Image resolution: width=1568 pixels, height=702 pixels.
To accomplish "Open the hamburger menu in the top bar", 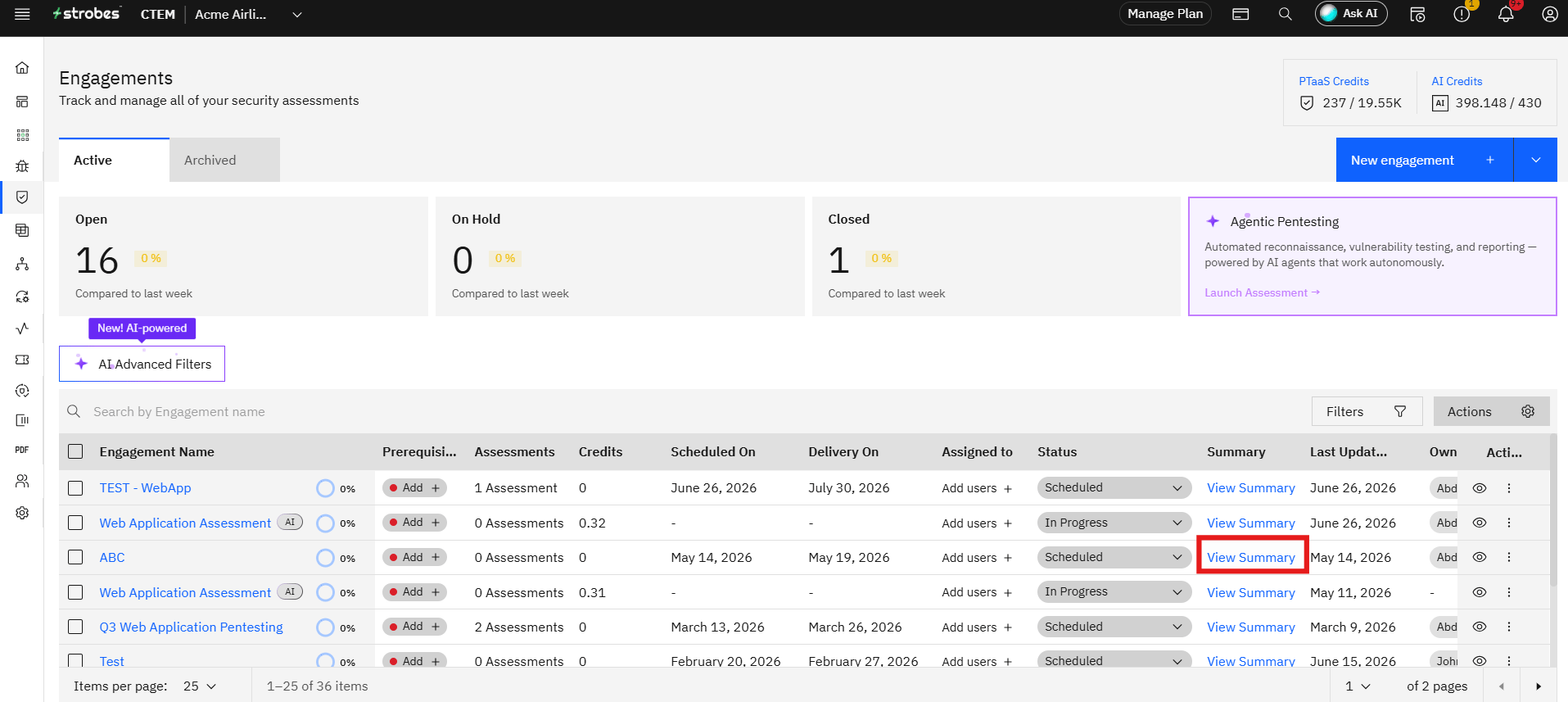I will point(22,14).
